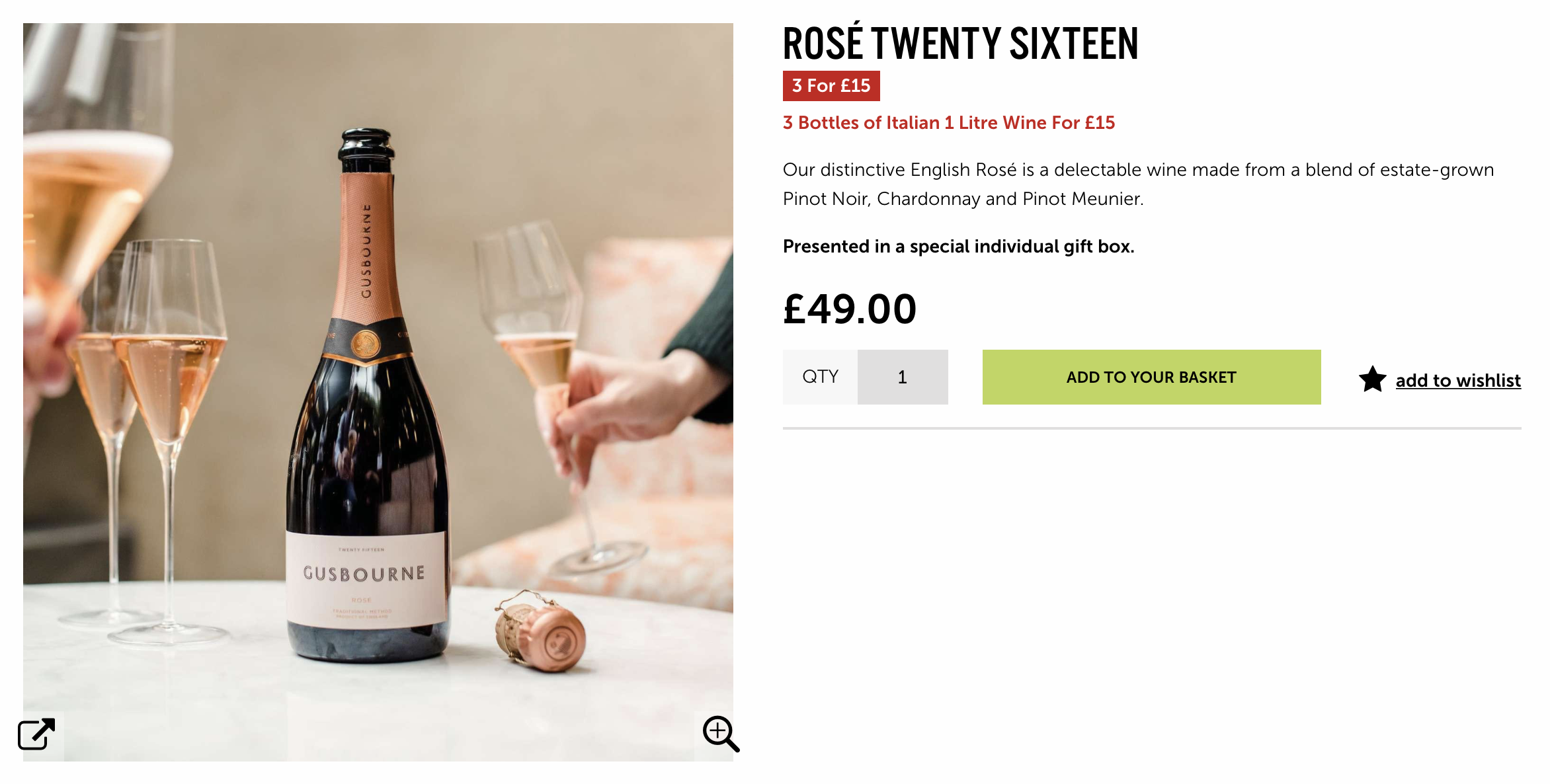Click the open-in-new-window icon on the product image
The height and width of the screenshot is (784, 1550).
(36, 734)
